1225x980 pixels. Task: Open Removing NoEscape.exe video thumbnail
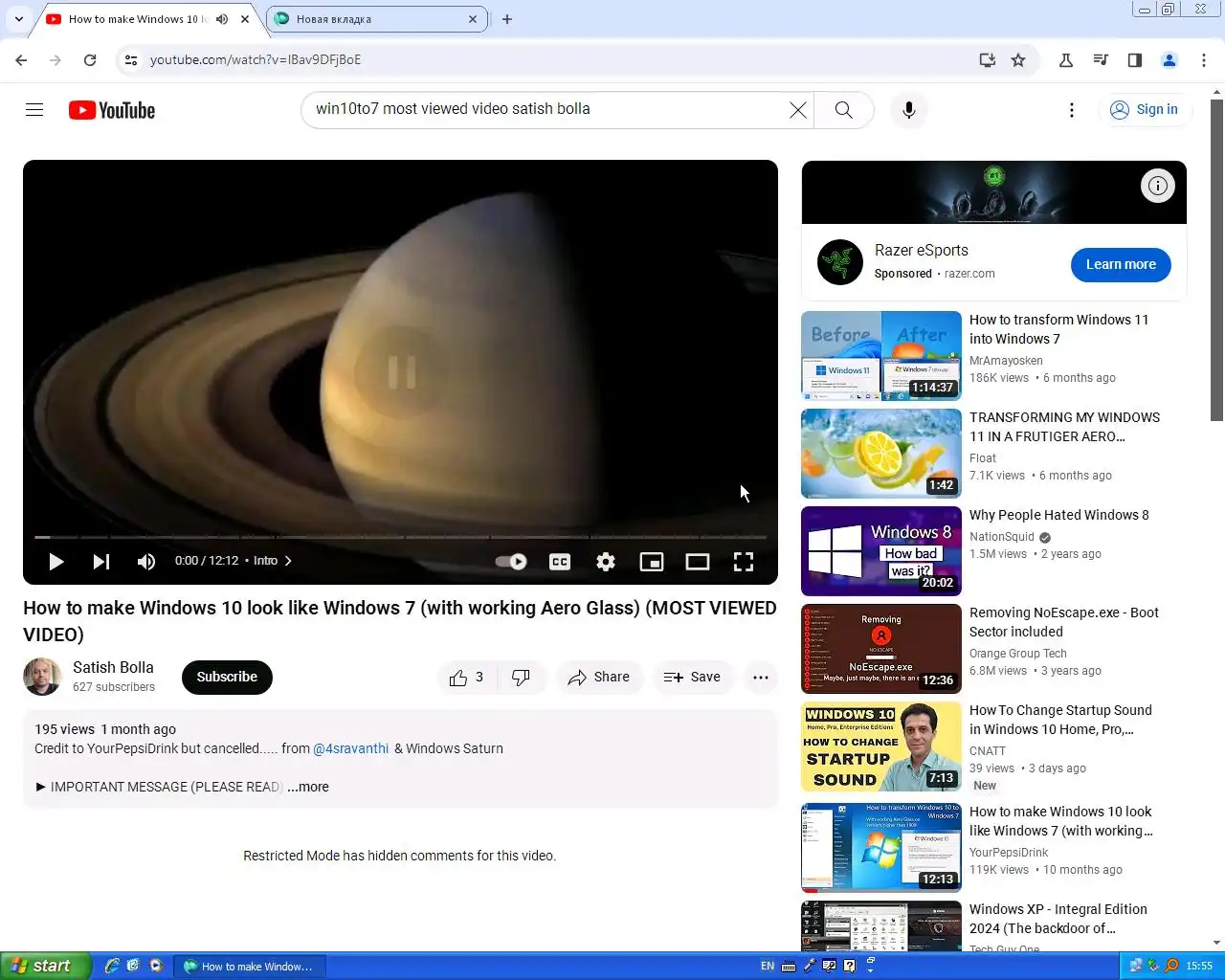(881, 649)
